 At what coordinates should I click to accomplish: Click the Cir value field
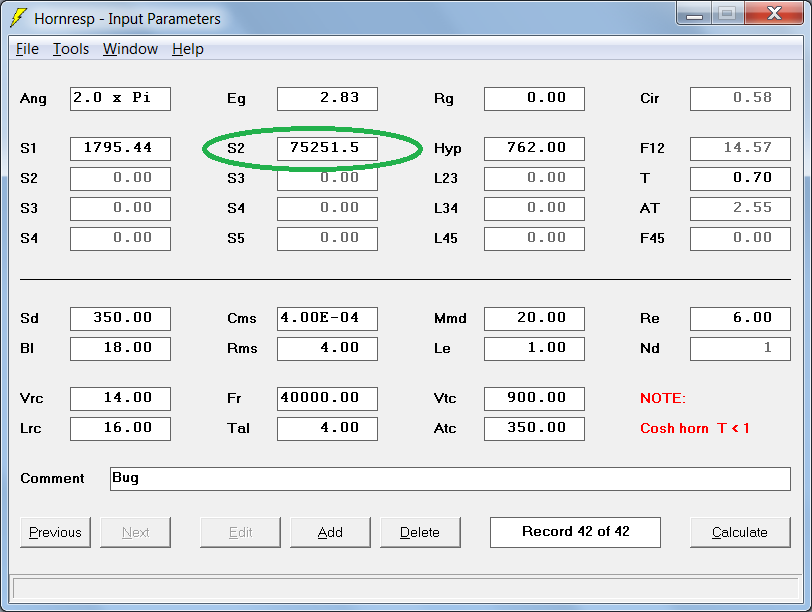pyautogui.click(x=740, y=98)
